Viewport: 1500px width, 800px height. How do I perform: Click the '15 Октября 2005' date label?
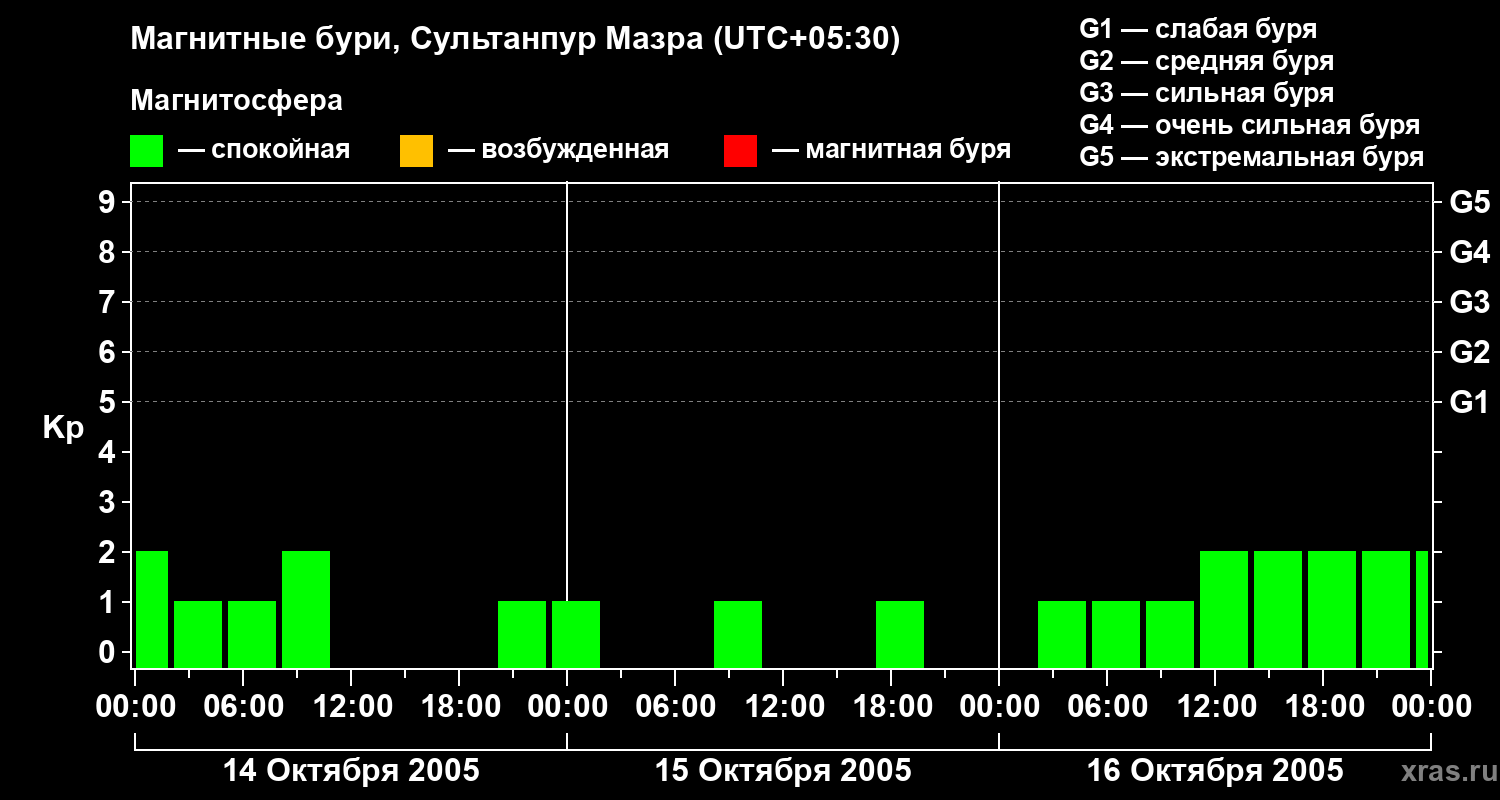[x=783, y=771]
